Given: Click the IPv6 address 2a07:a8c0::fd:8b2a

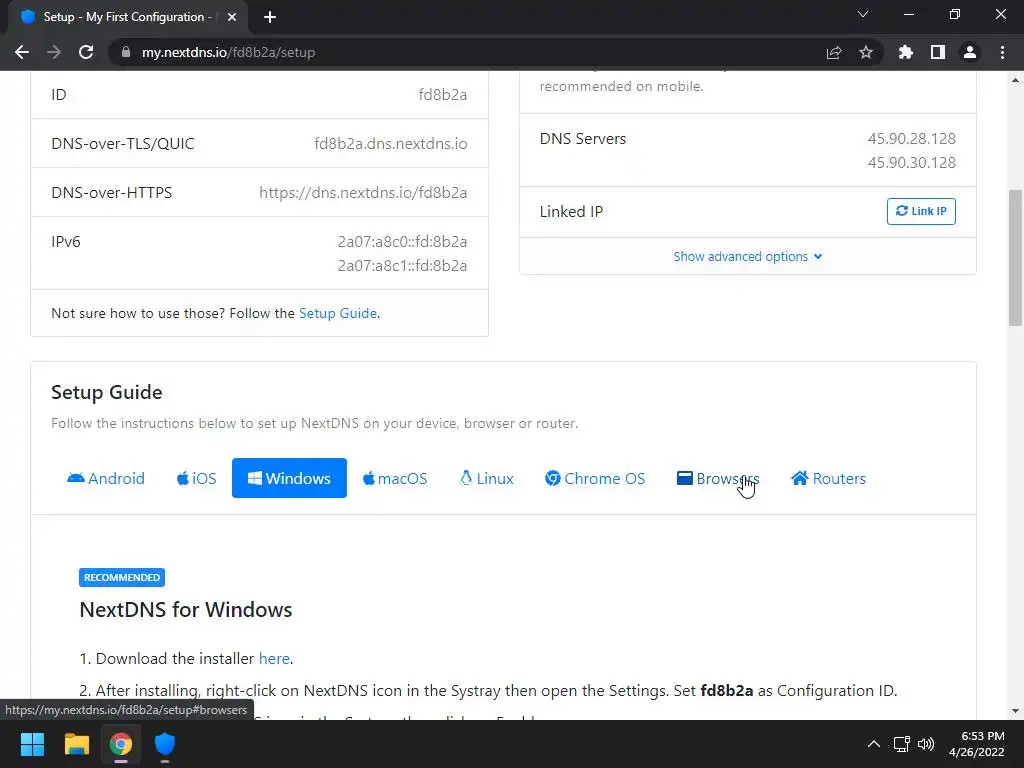Looking at the screenshot, I should [402, 242].
